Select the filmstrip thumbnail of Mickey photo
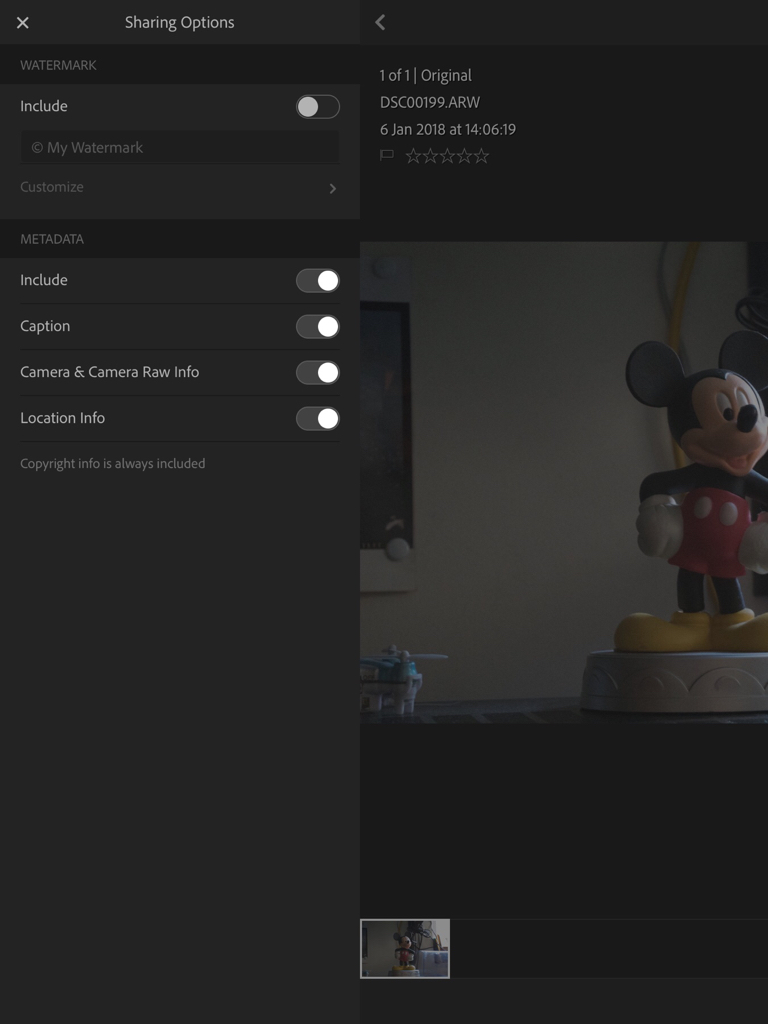This screenshot has width=768, height=1024. (x=405, y=948)
